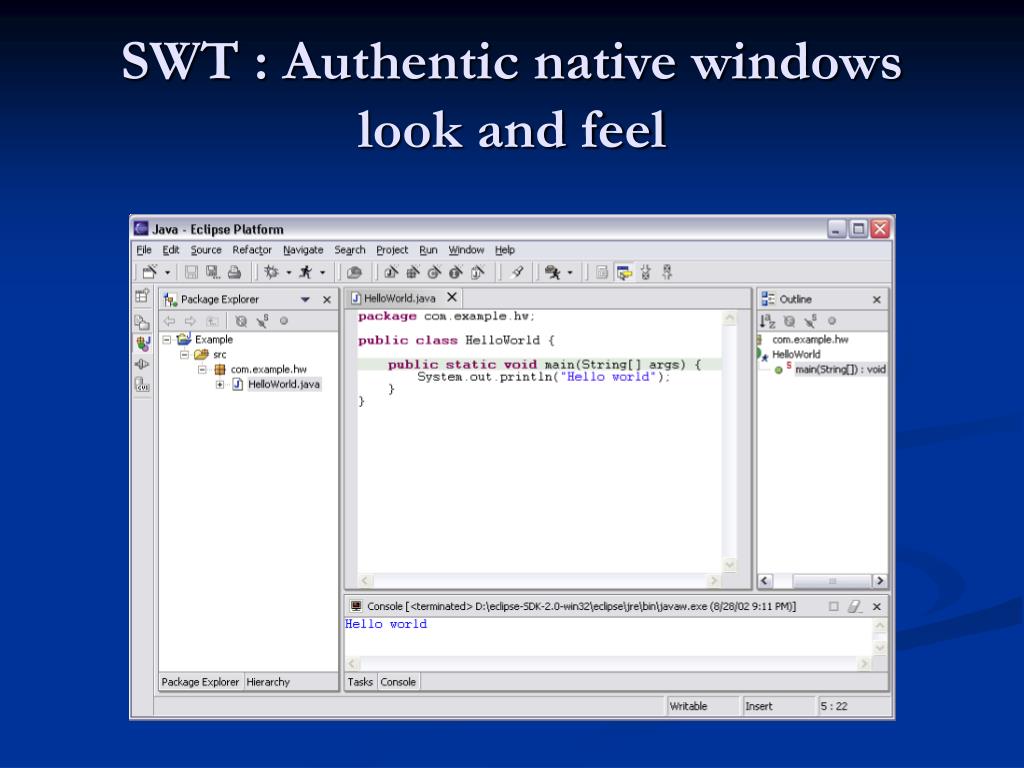Collapse the Example project node
This screenshot has width=1024, height=768.
pos(167,340)
